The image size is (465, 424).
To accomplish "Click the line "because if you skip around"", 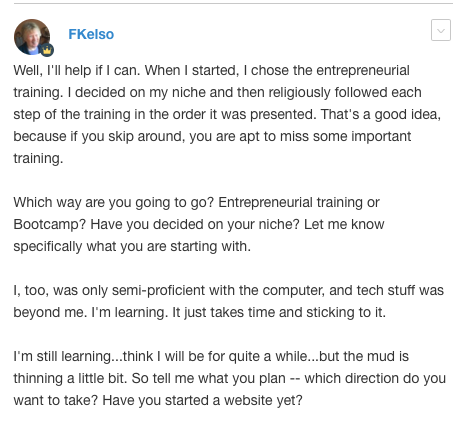I will (x=212, y=136).
